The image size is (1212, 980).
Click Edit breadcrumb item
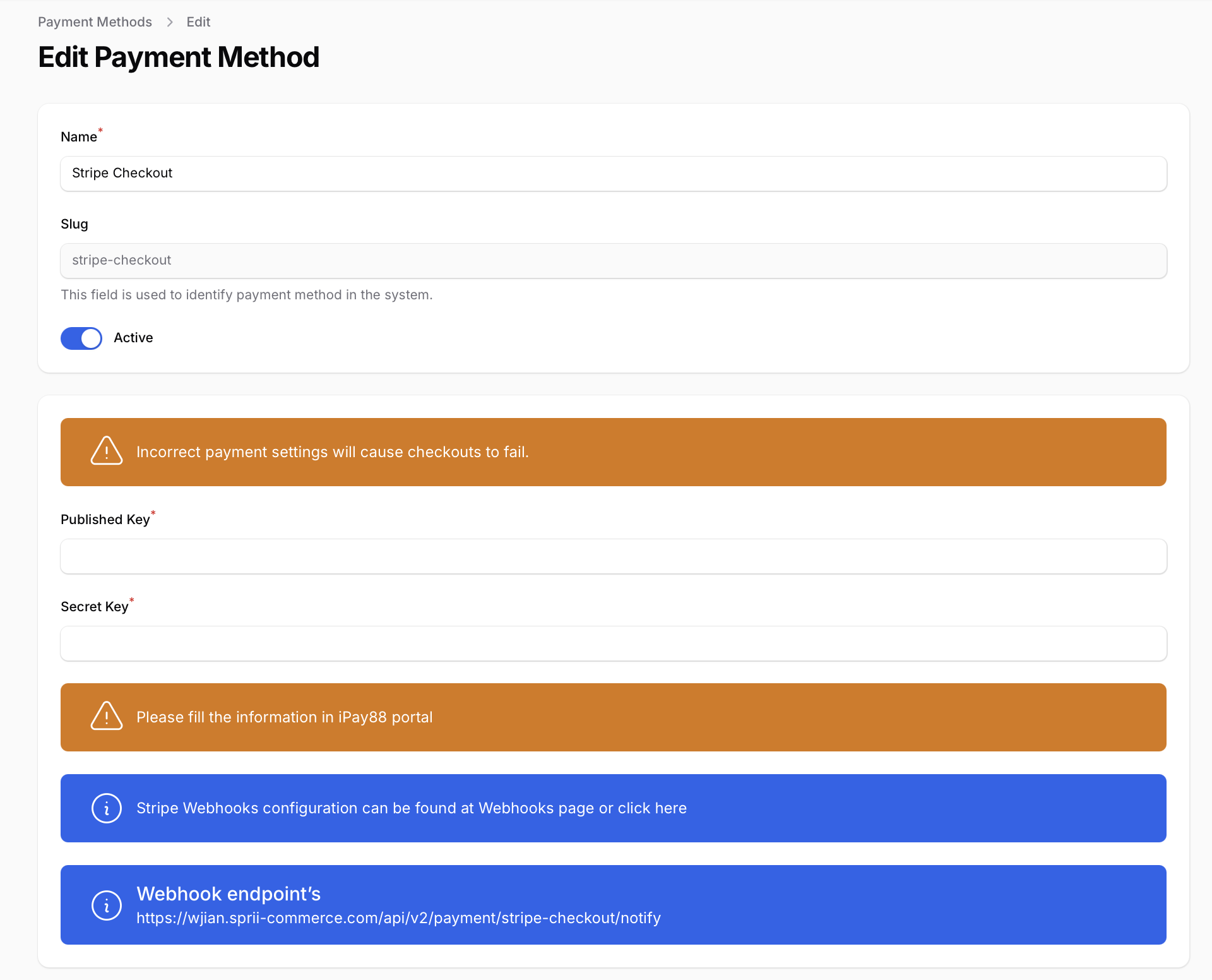198,22
